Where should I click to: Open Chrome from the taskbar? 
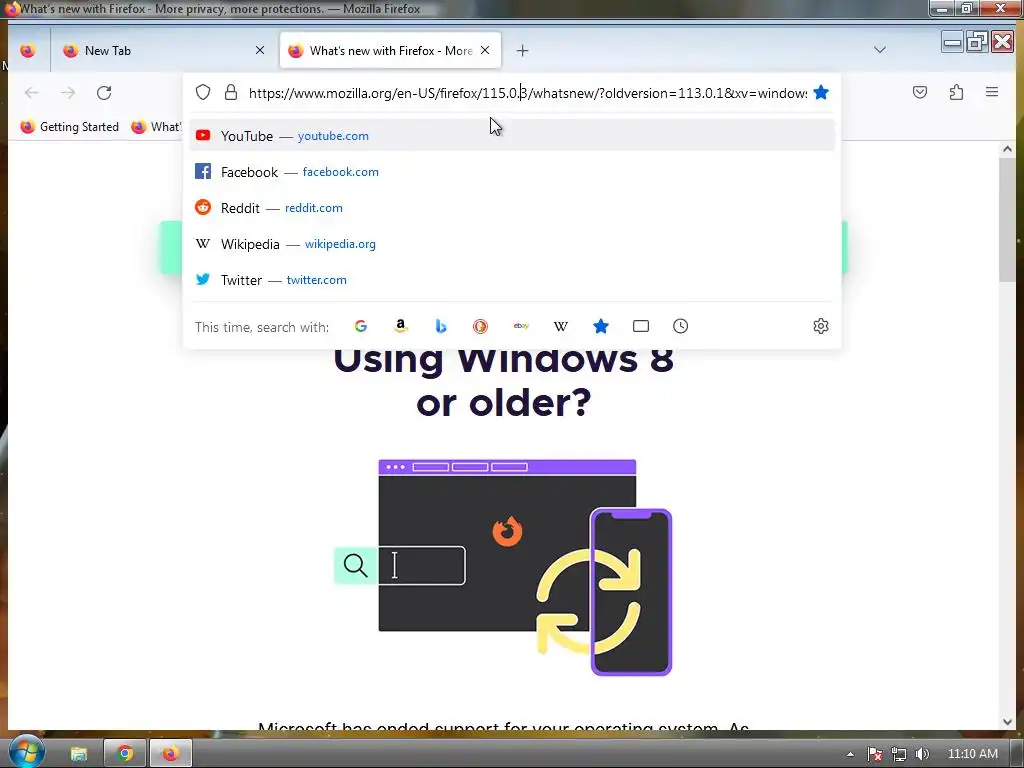coord(125,753)
